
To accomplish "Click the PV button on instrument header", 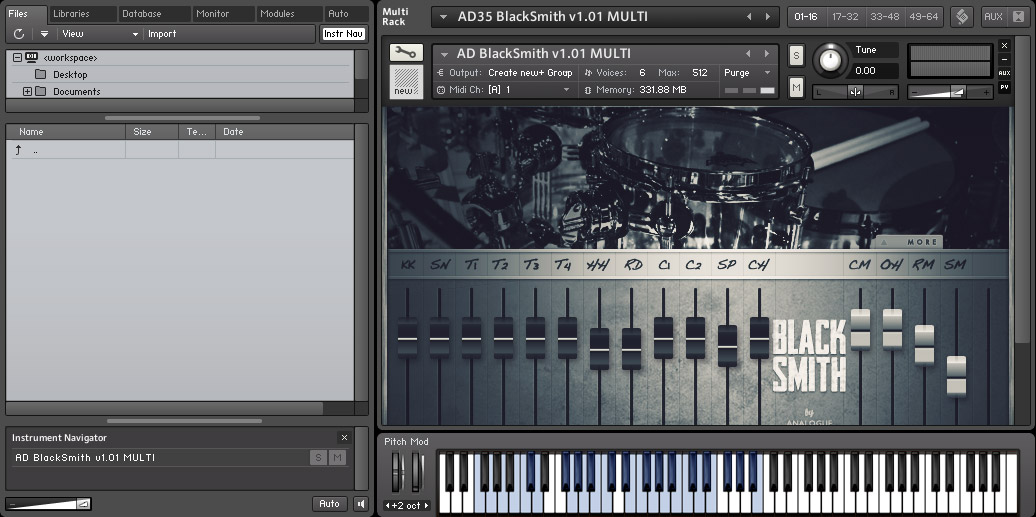I will (1004, 87).
